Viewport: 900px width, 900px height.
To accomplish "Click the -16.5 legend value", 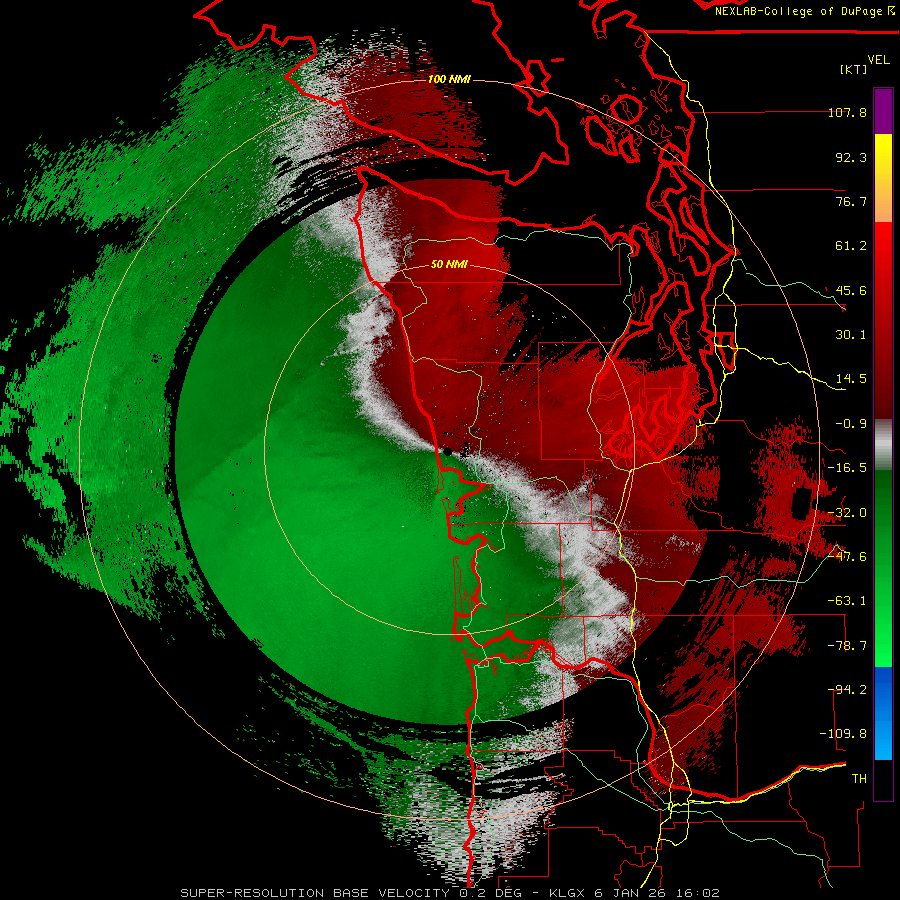I will 847,468.
